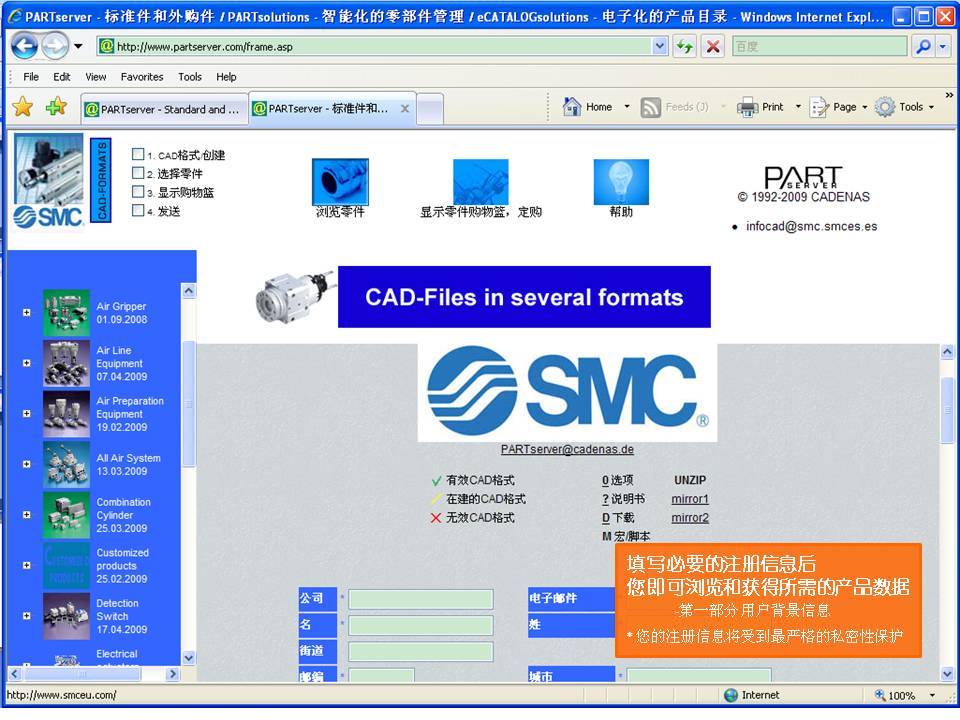This screenshot has height=720, width=960.
Task: Open the recent pages dropdown arrow
Action: pyautogui.click(x=78, y=46)
